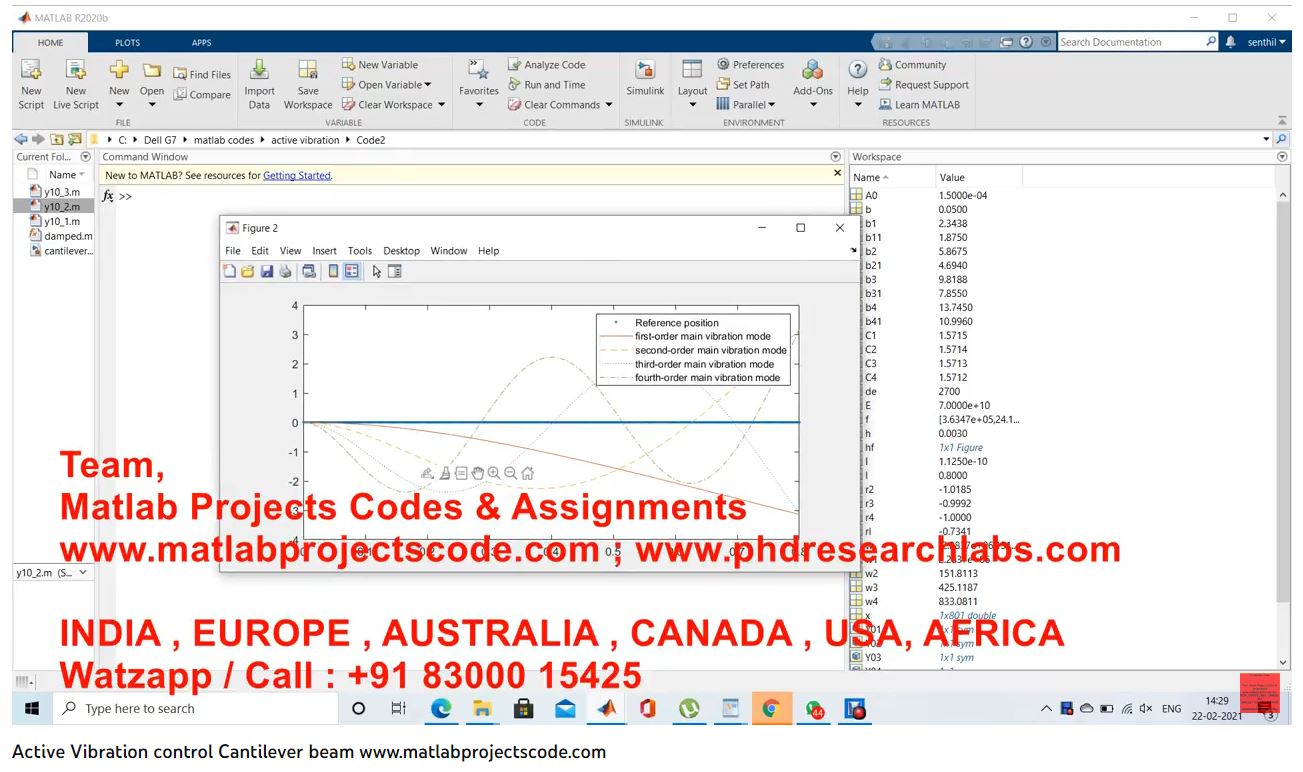Click the Save Workspace icon
The width and height of the screenshot is (1303, 772).
point(308,71)
